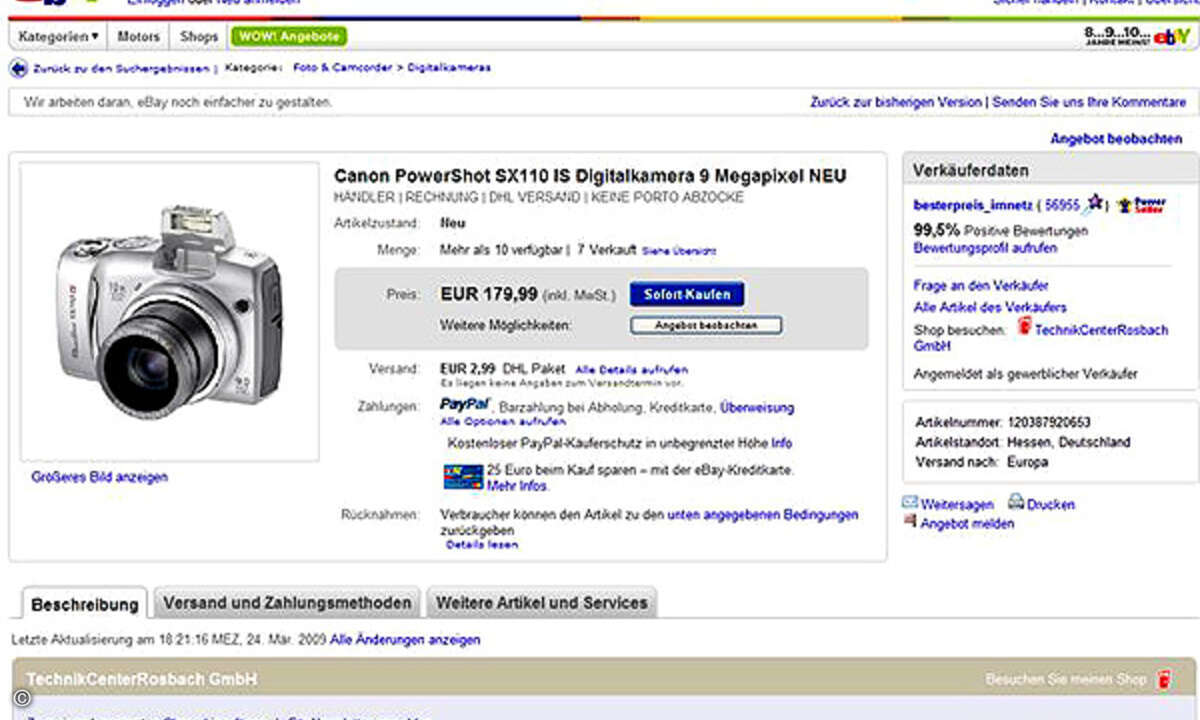Click the PayPal logo
1200x720 pixels.
[x=465, y=405]
